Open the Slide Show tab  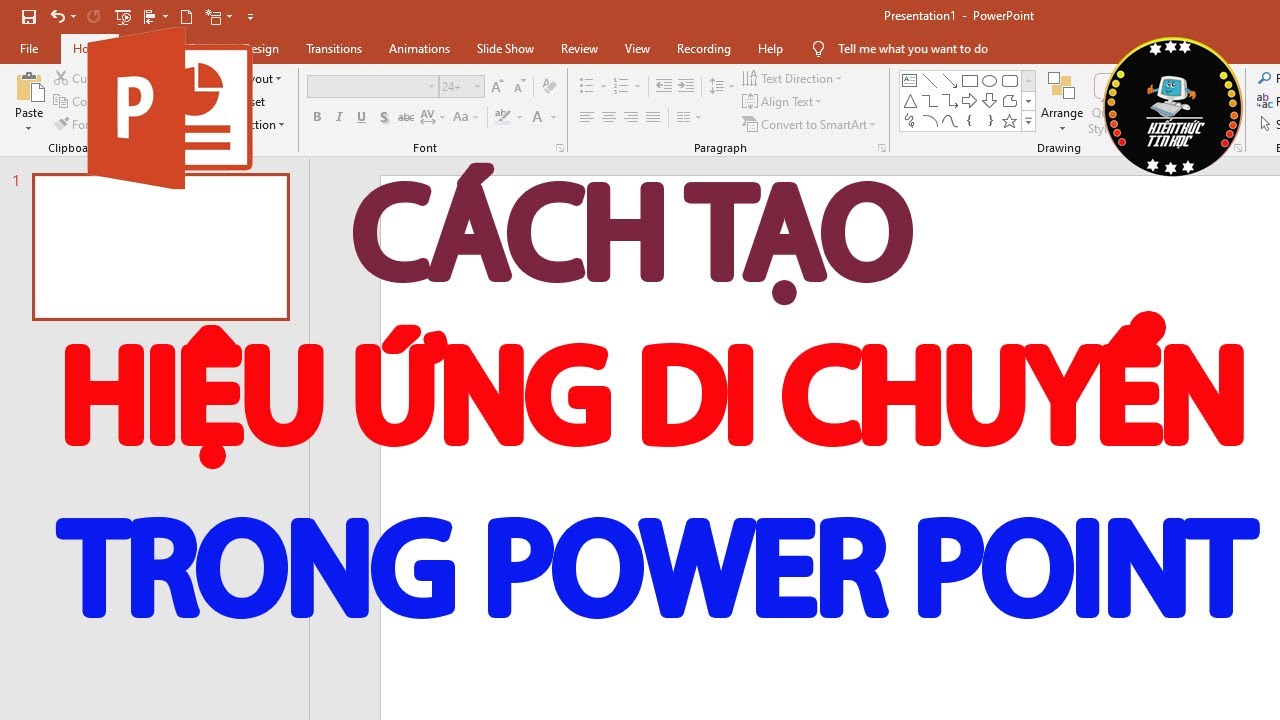pos(505,49)
